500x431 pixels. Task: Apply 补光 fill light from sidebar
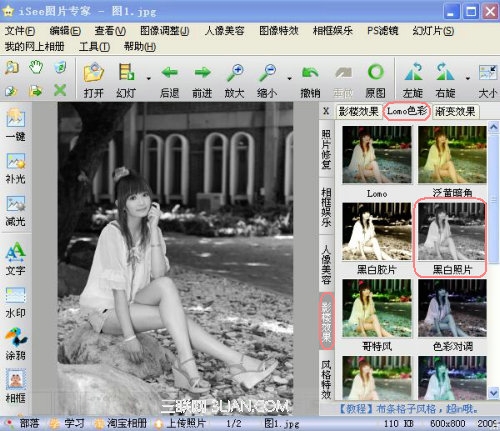(x=15, y=168)
